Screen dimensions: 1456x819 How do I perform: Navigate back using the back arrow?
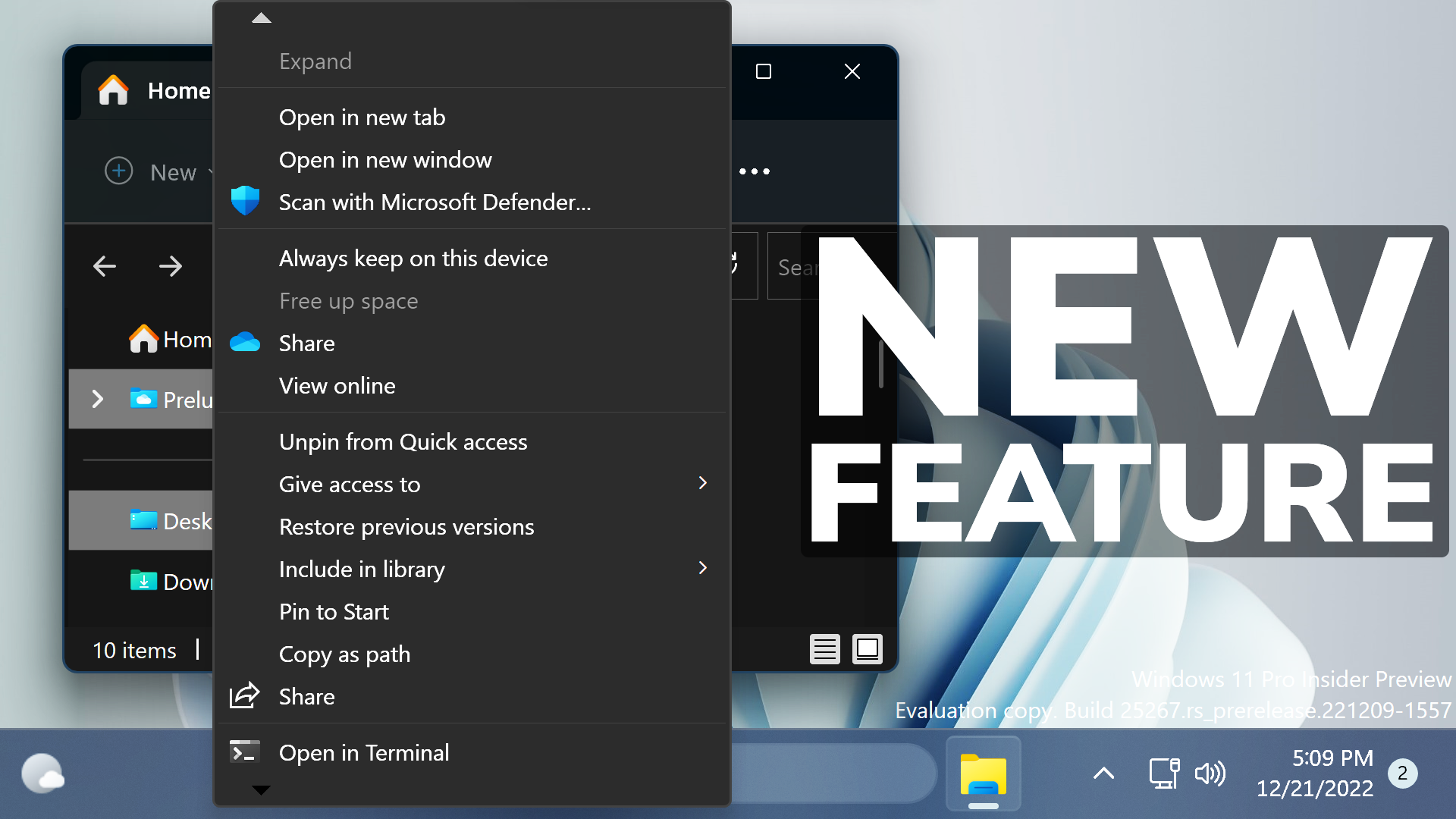click(x=105, y=266)
